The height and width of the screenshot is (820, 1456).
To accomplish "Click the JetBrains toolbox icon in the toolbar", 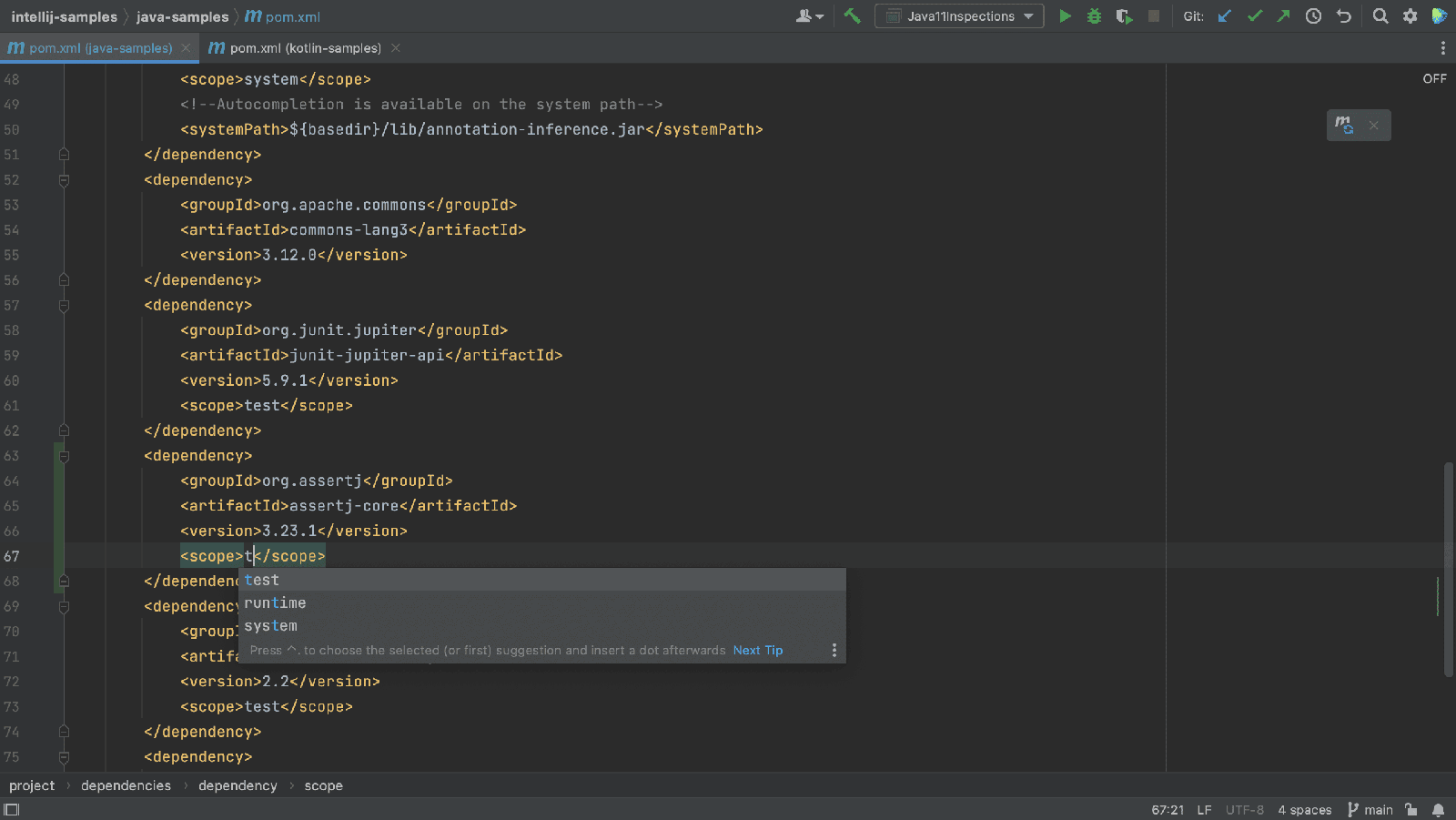I will click(x=1439, y=16).
